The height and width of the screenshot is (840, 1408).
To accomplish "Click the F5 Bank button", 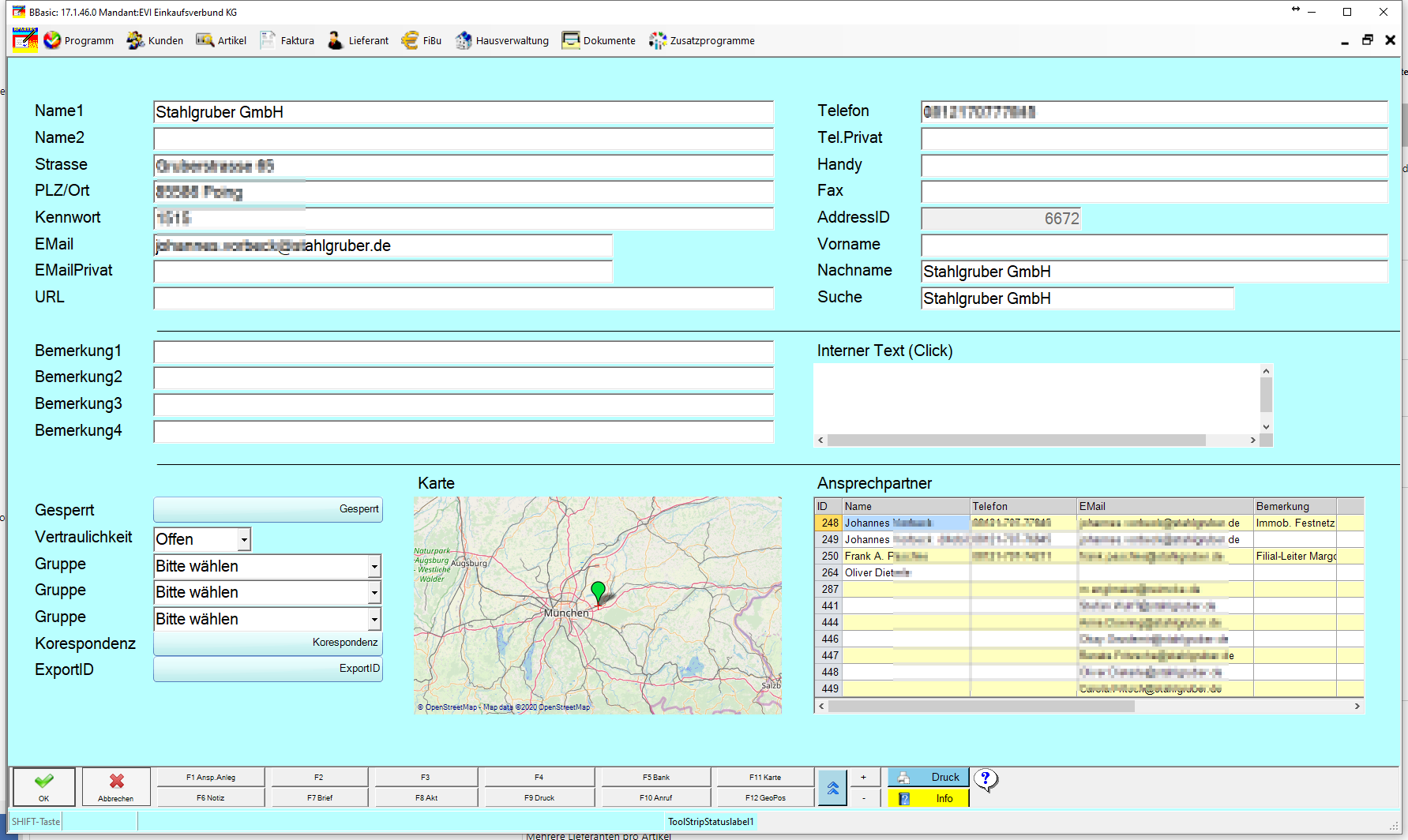I will (x=656, y=777).
